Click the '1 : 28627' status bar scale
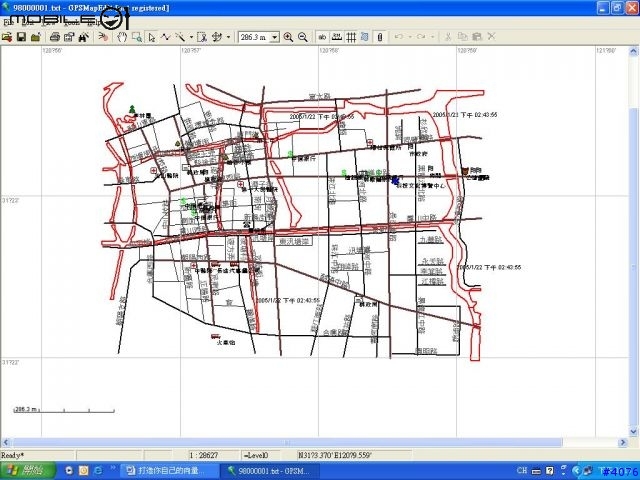The image size is (640, 480). pyautogui.click(x=203, y=455)
